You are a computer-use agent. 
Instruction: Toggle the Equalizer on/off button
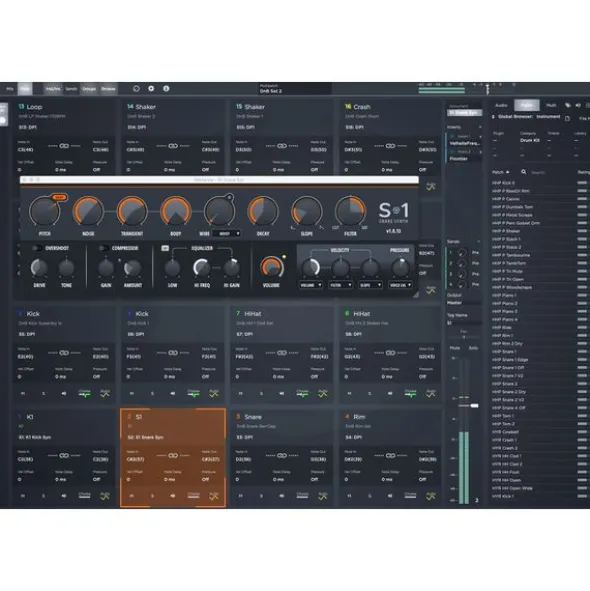165,248
